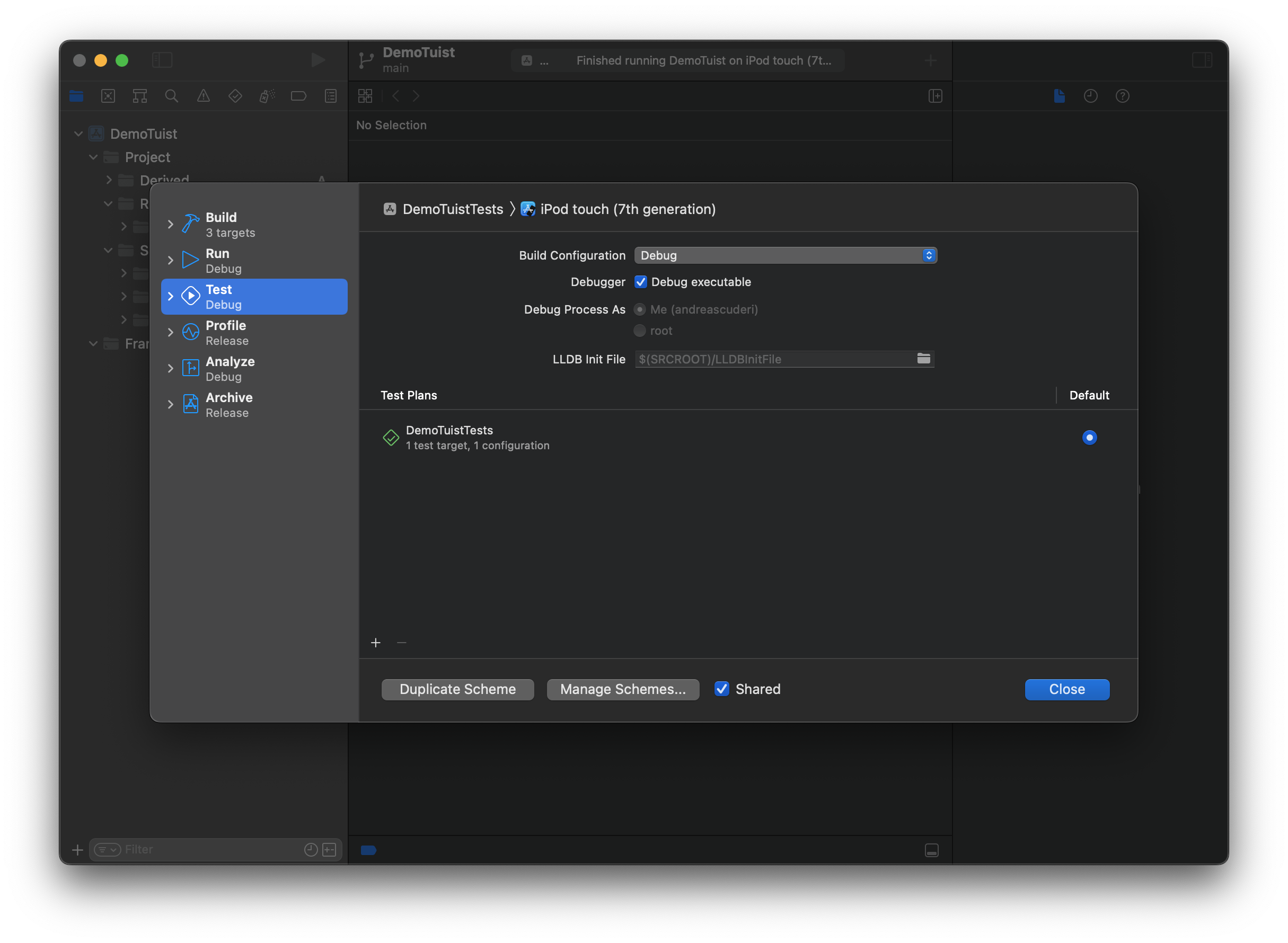The width and height of the screenshot is (1288, 943).
Task: Click the Run play button in toolbar
Action: (318, 60)
